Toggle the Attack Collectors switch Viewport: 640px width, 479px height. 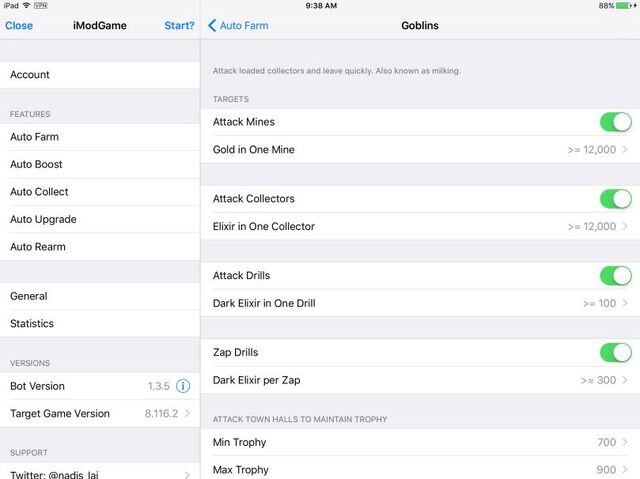tap(616, 199)
